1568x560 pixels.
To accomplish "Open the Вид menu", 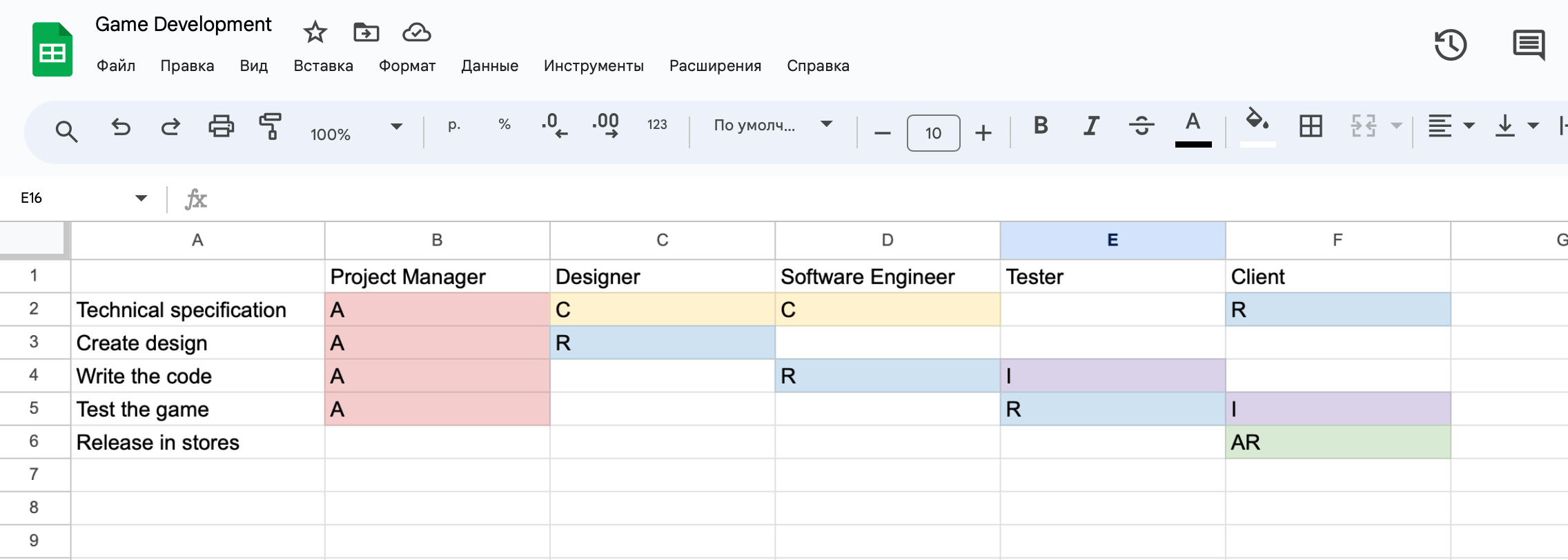I will pyautogui.click(x=253, y=66).
